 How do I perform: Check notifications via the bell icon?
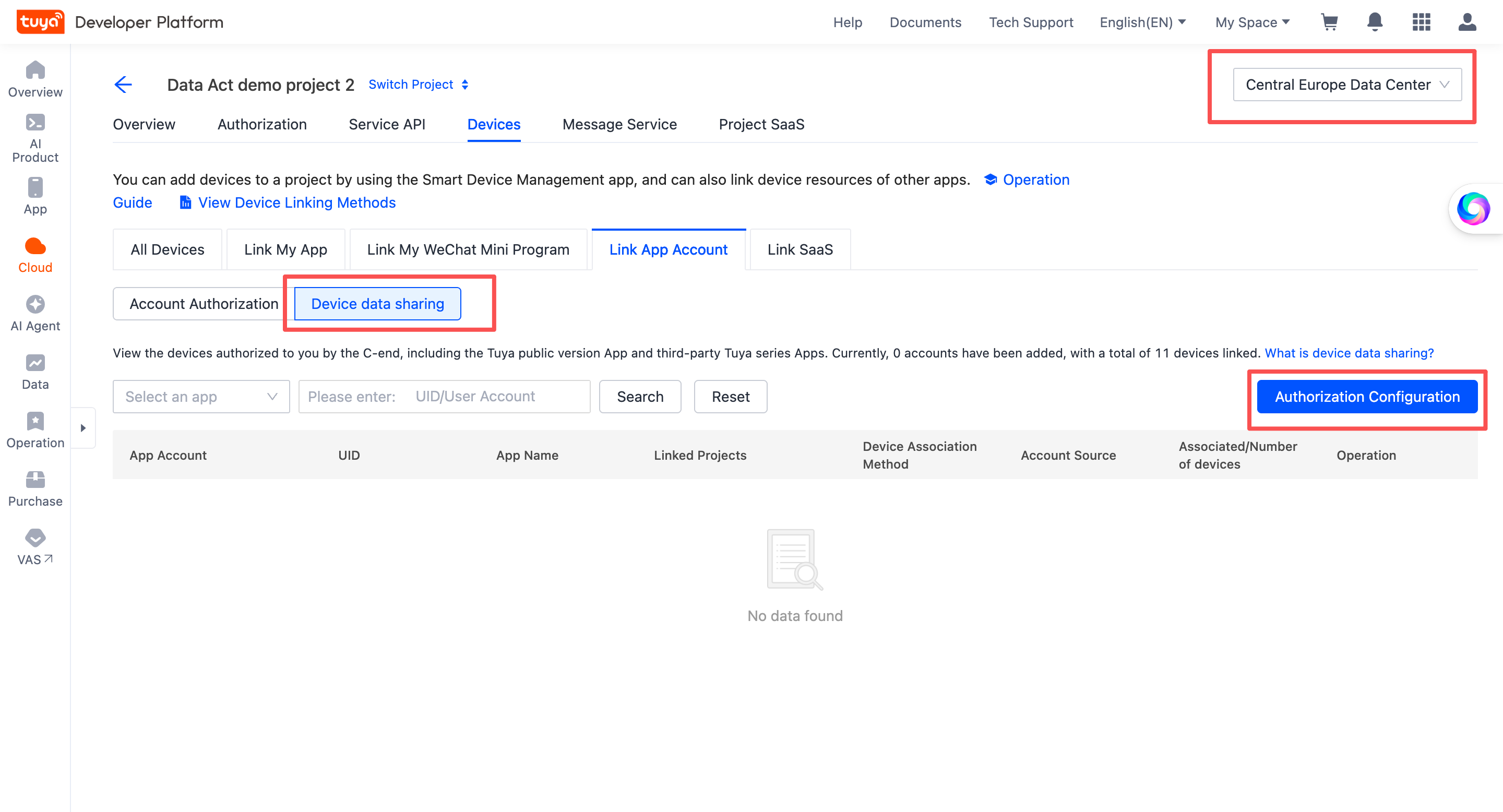tap(1375, 22)
